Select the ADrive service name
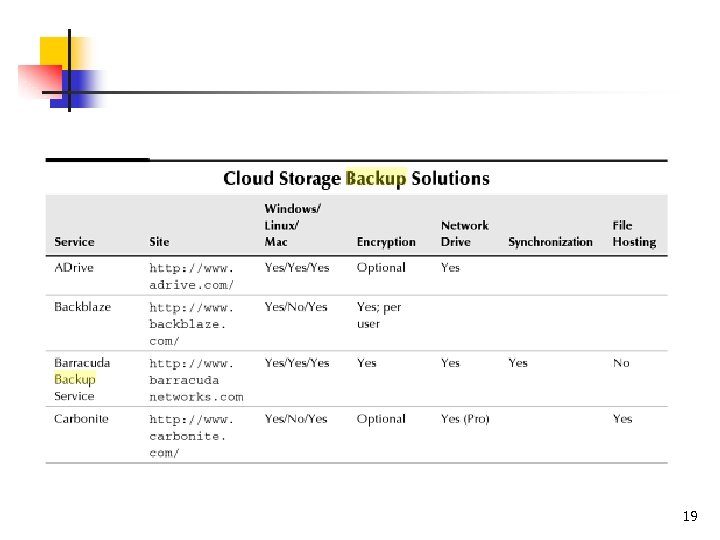Viewport: 720px width, 540px height. (73, 268)
